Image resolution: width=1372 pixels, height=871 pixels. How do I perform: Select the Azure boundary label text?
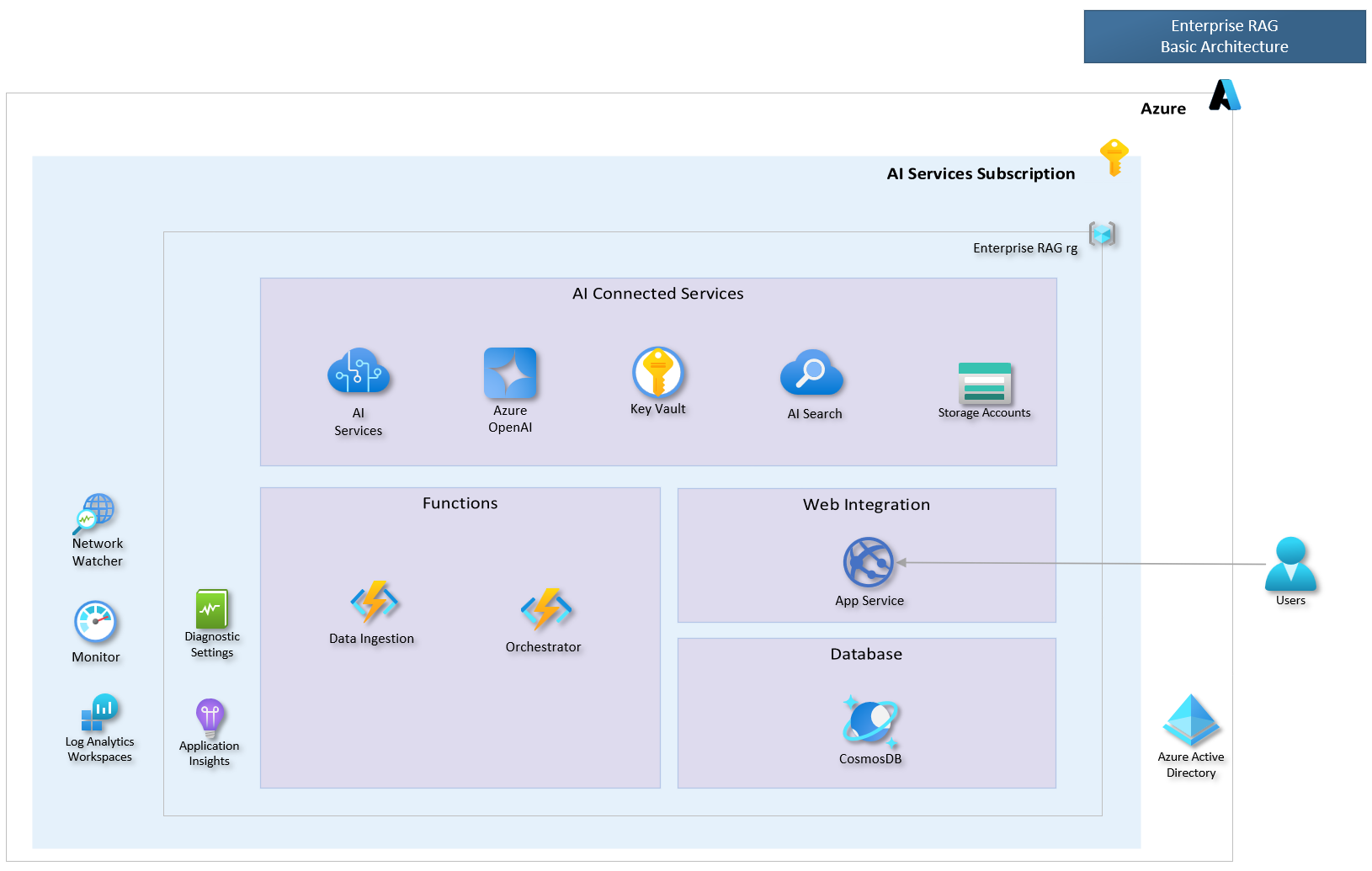(1163, 109)
